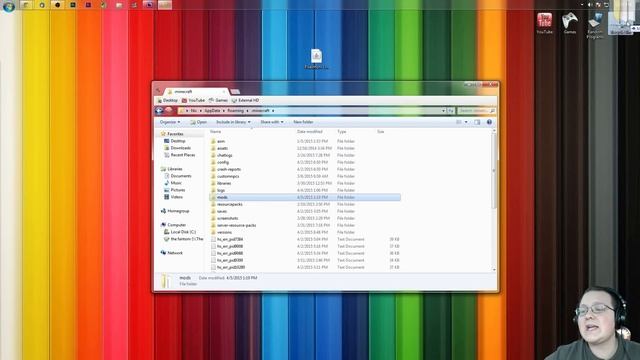Open Music library in navigation pane

pyautogui.click(x=173, y=183)
